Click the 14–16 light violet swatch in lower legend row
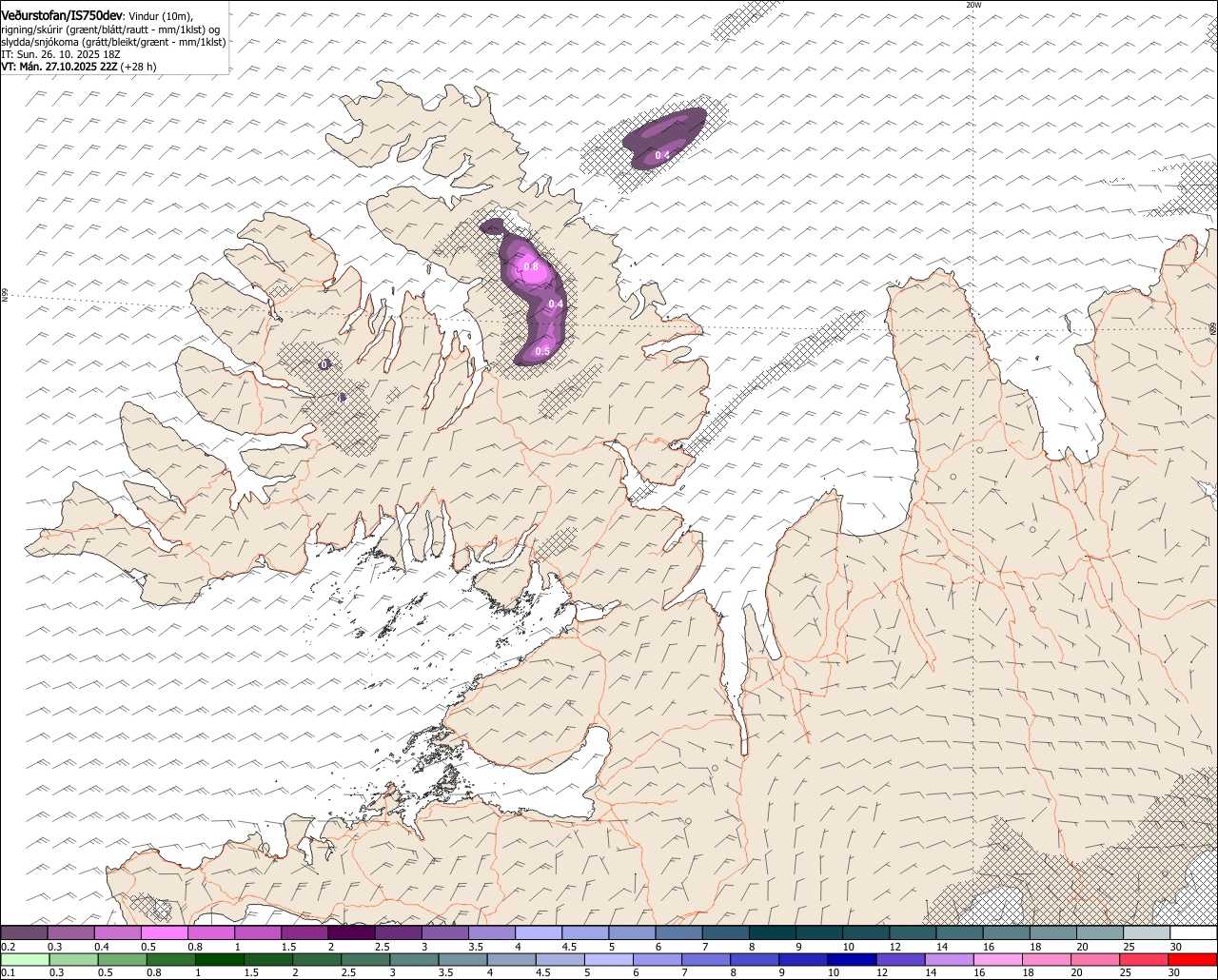The image size is (1218, 980). (949, 960)
